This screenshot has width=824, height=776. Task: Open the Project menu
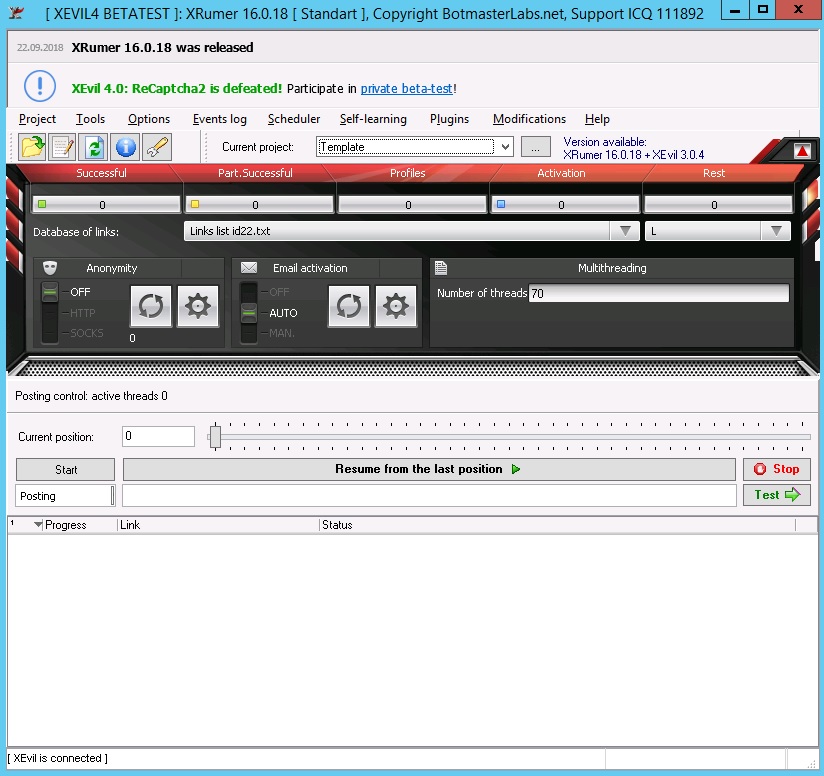[37, 119]
